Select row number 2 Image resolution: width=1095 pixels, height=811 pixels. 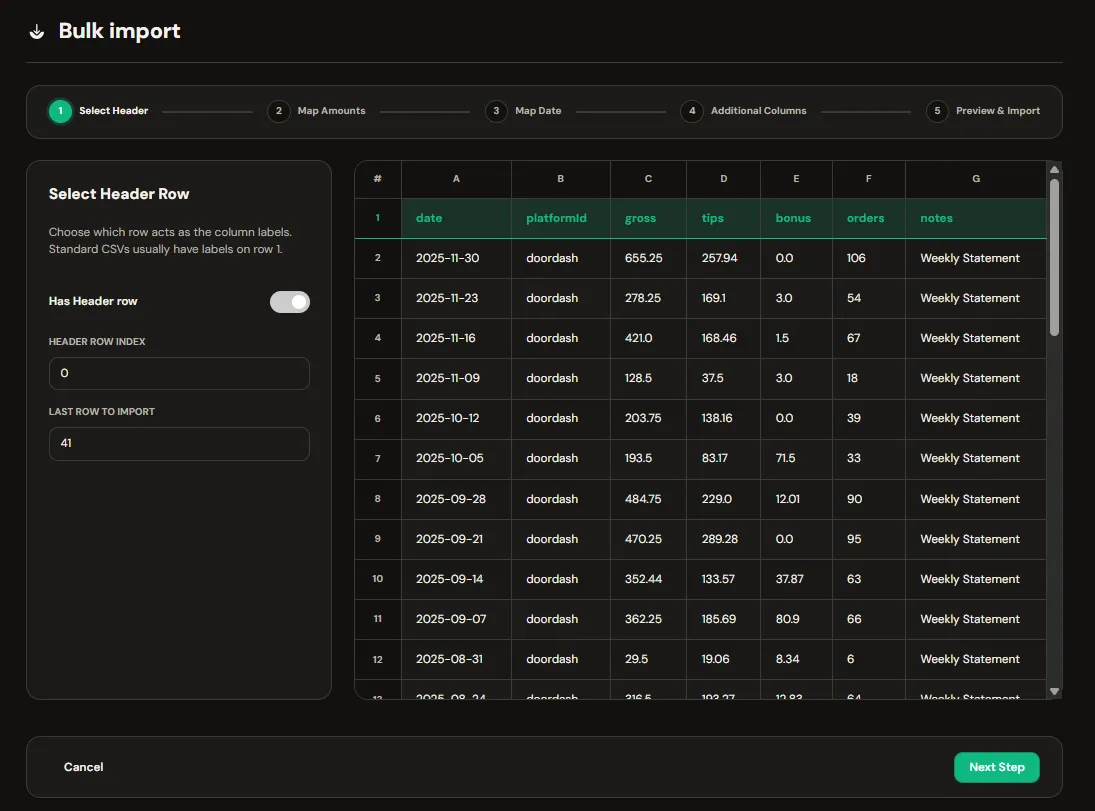coord(378,258)
